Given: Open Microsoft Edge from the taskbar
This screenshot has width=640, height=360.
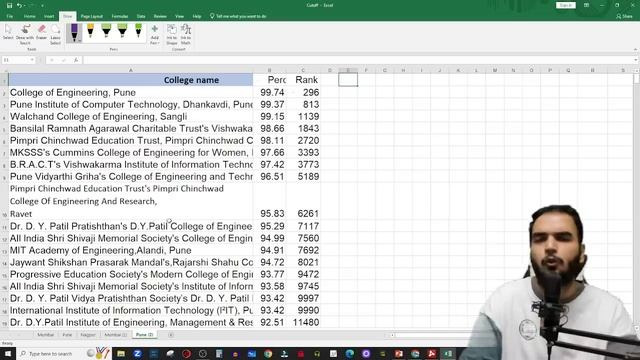Looking at the screenshot, I should point(350,353).
